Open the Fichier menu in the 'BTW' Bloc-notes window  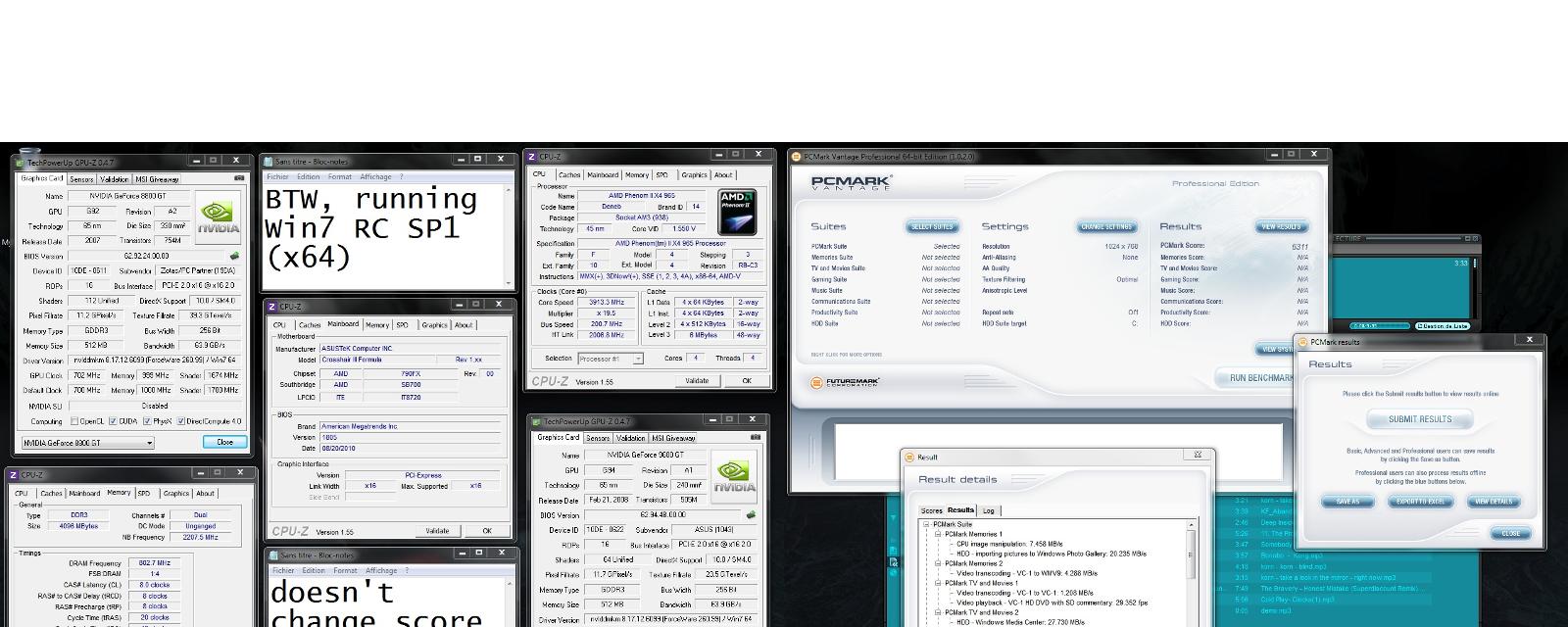coord(277,177)
